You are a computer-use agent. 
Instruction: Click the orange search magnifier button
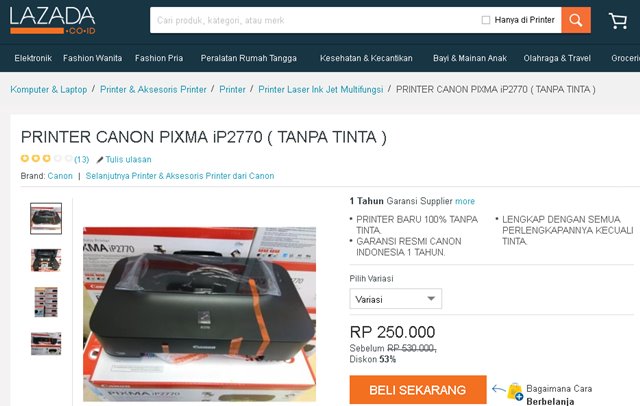tap(576, 20)
